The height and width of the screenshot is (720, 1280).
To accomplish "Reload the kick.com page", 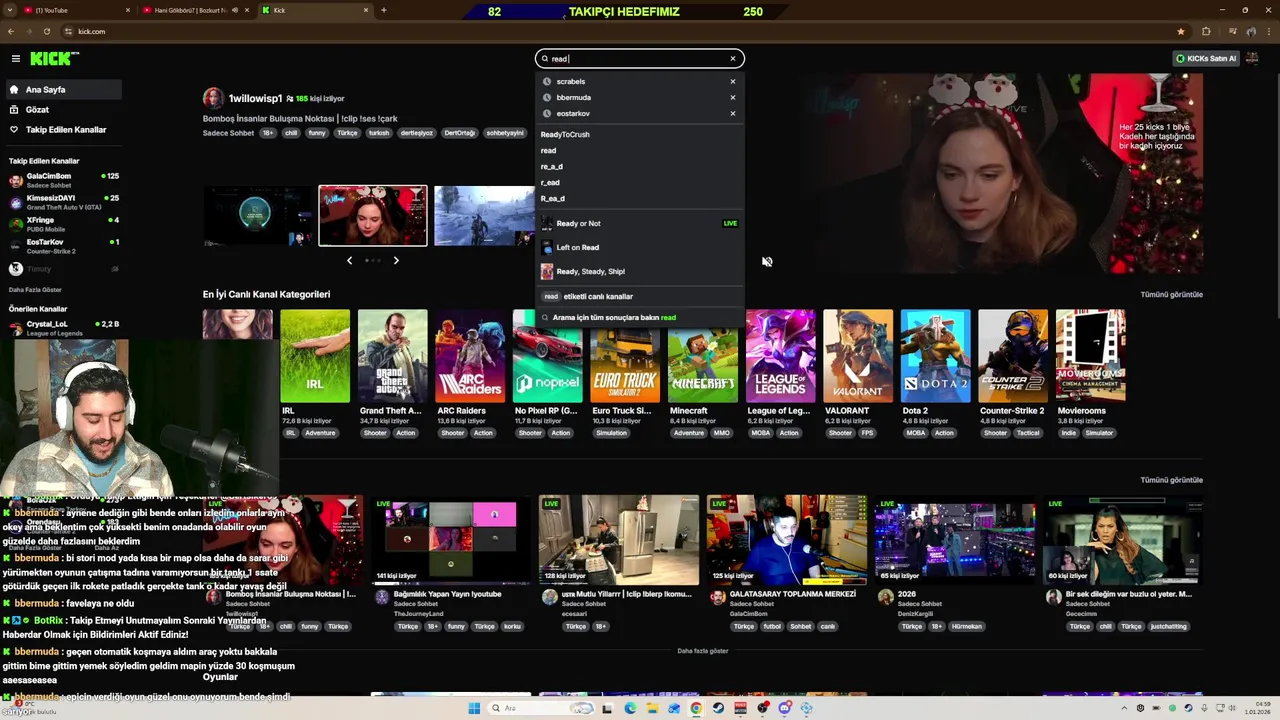I will pyautogui.click(x=46, y=31).
